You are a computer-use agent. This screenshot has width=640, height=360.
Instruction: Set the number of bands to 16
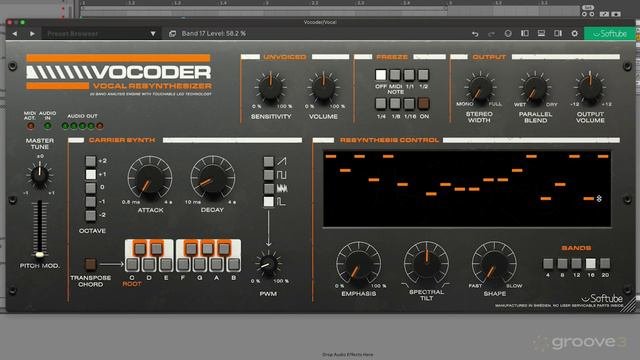click(591, 264)
